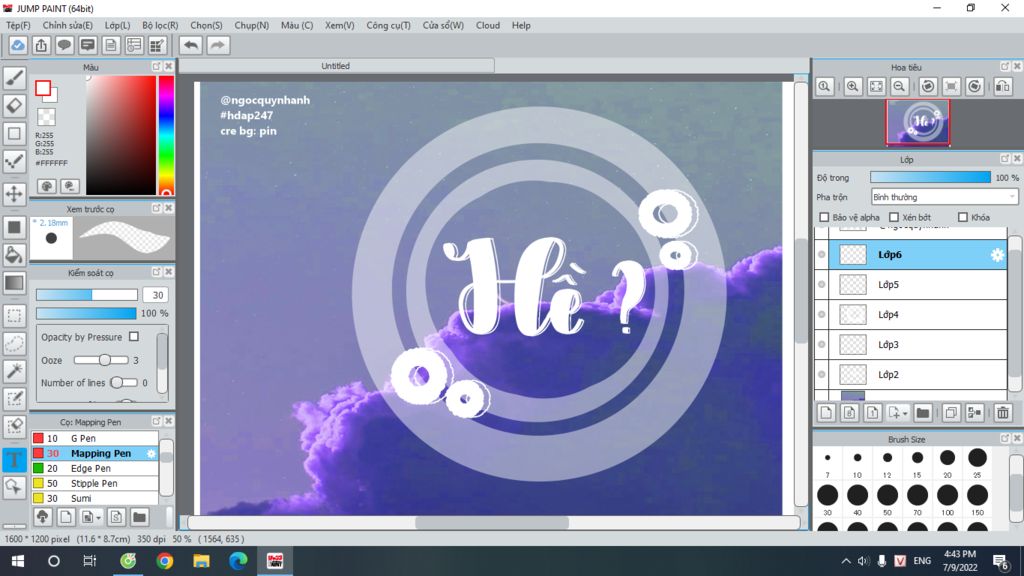Fit canvas to window in navigator
The height and width of the screenshot is (576, 1024).
876,86
